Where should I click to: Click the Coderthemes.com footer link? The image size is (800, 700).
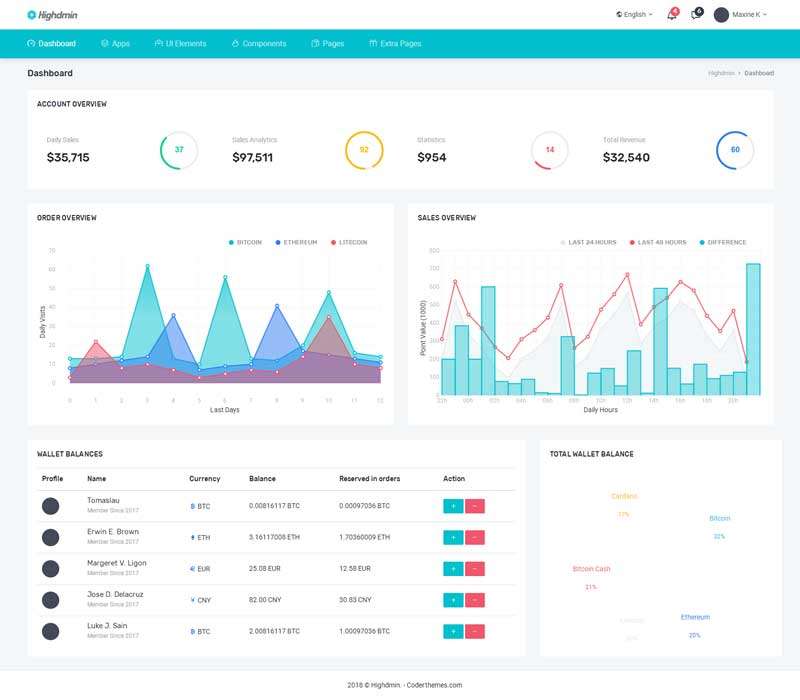[434, 685]
